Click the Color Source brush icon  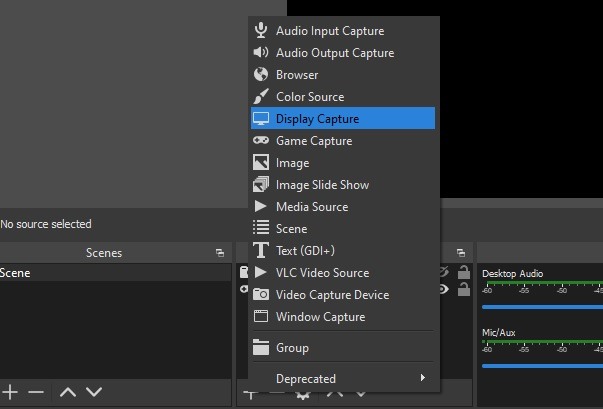(261, 97)
